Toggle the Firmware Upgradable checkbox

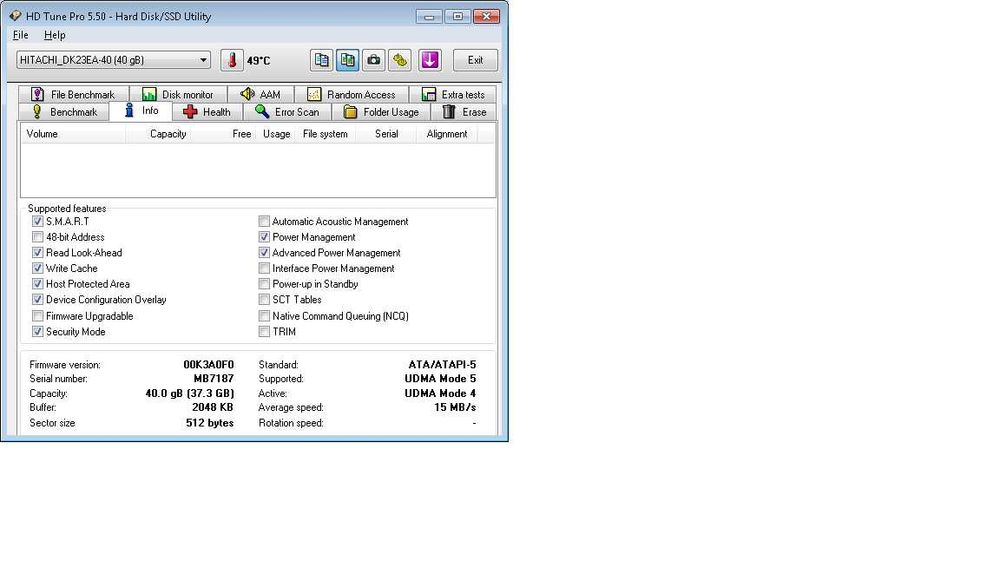pos(38,316)
